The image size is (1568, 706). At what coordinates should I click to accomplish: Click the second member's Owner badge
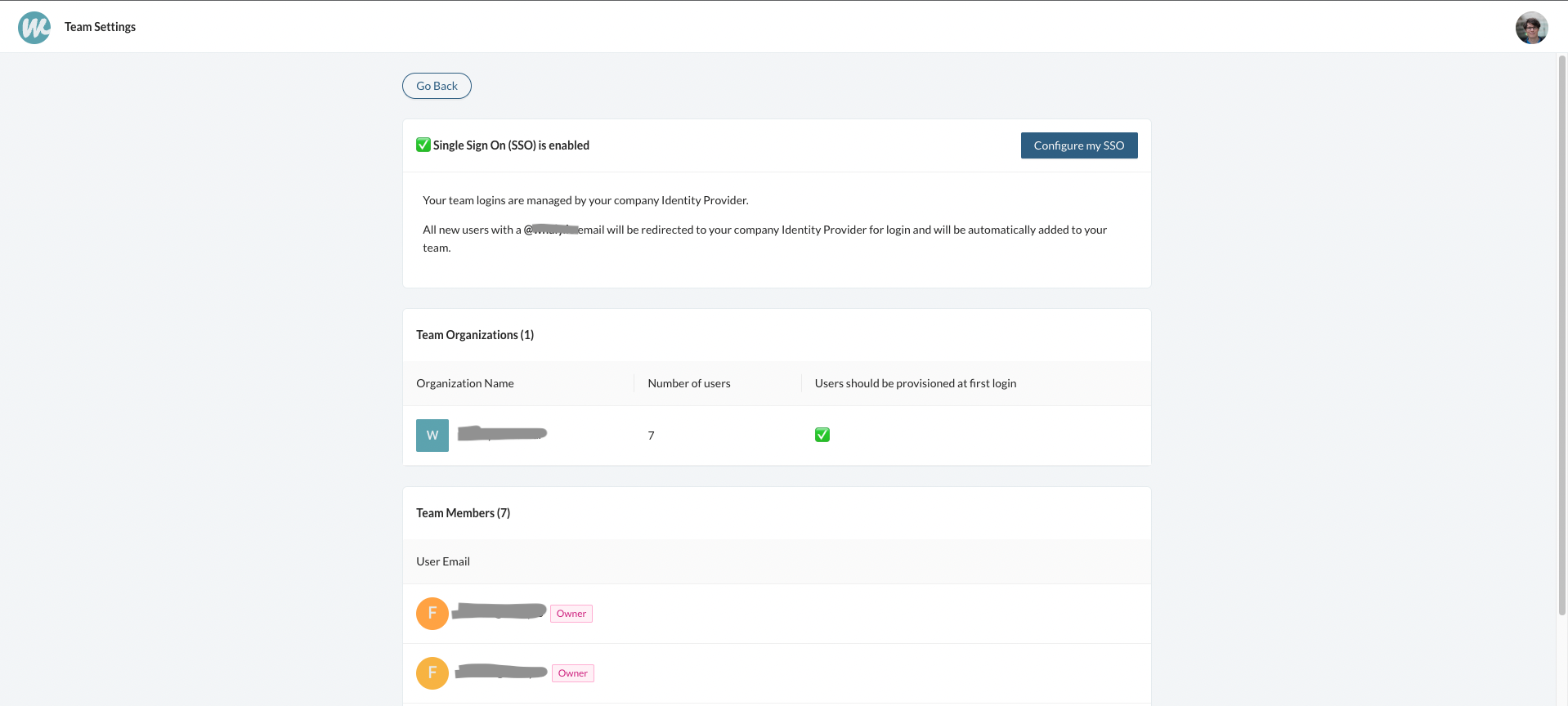tap(573, 673)
